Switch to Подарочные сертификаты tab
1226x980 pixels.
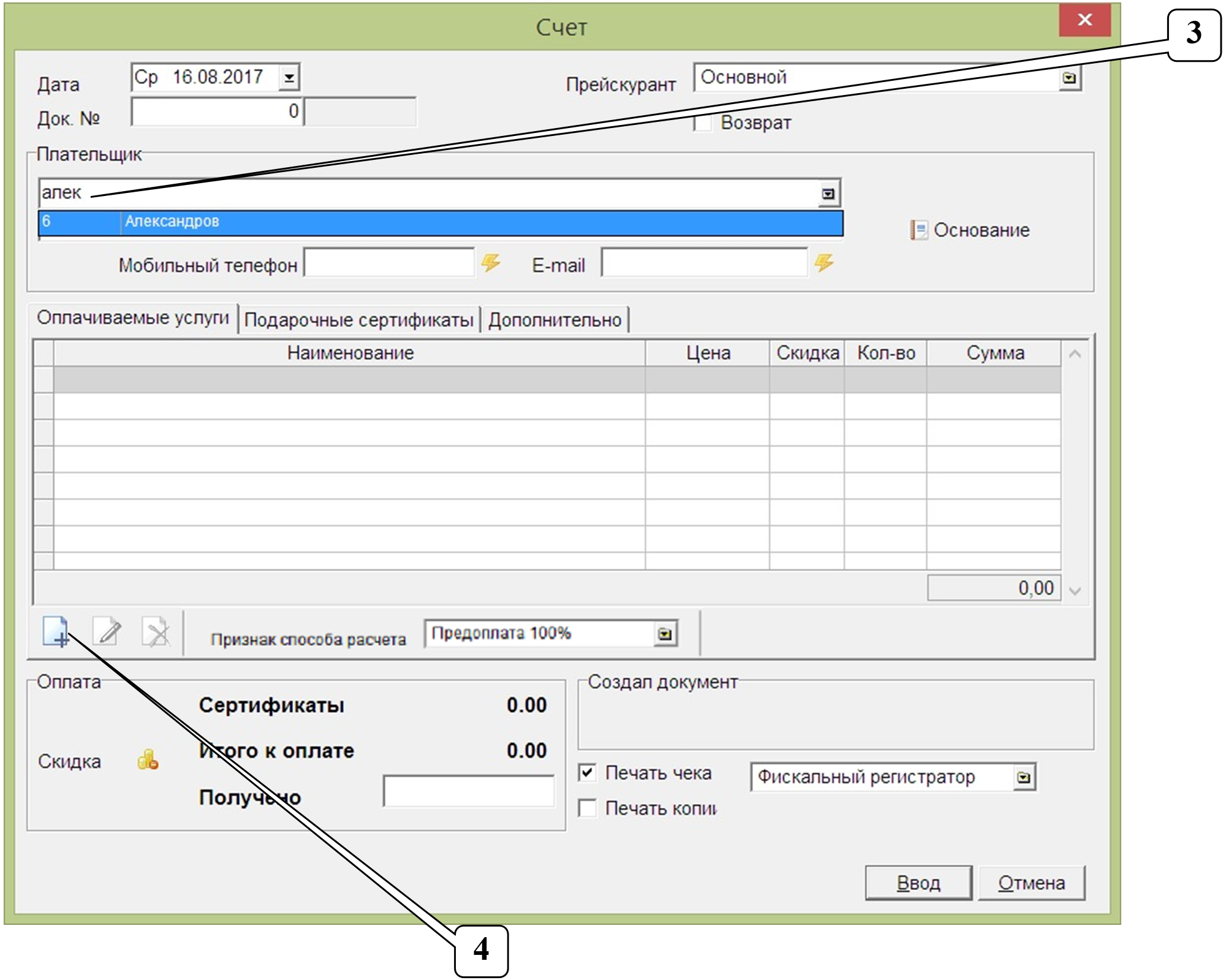(x=358, y=320)
